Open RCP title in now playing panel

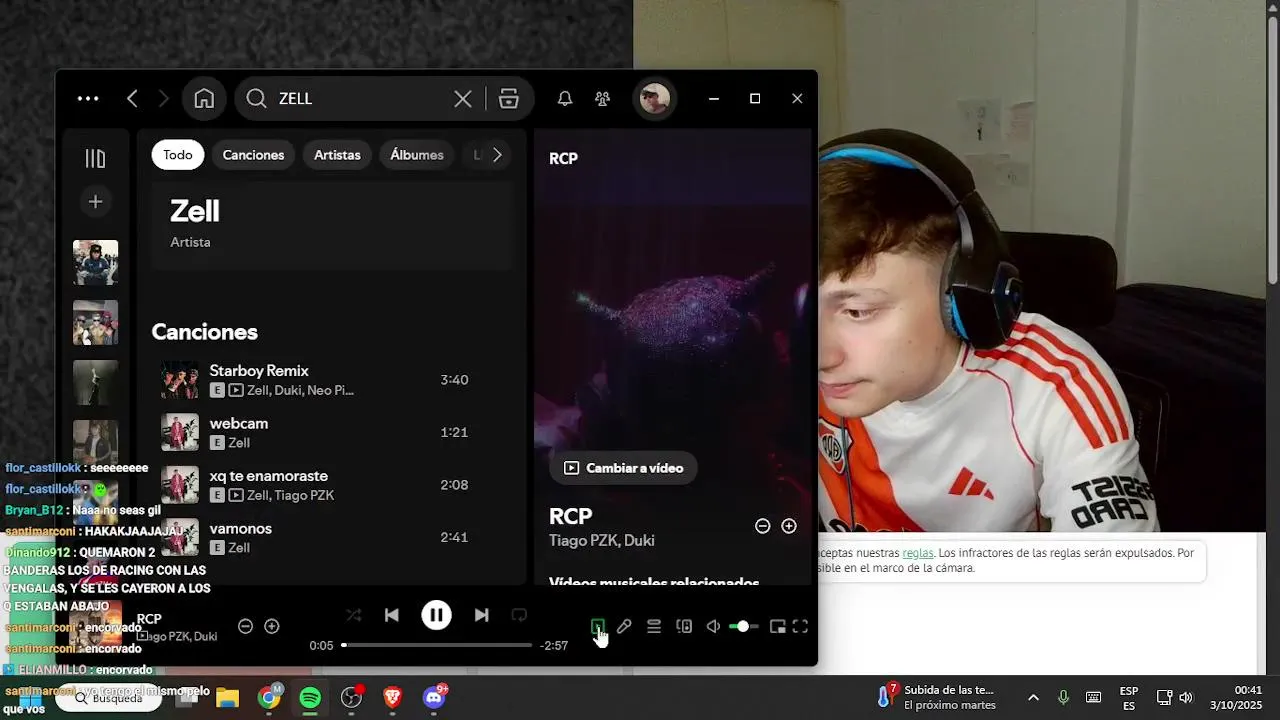point(571,516)
